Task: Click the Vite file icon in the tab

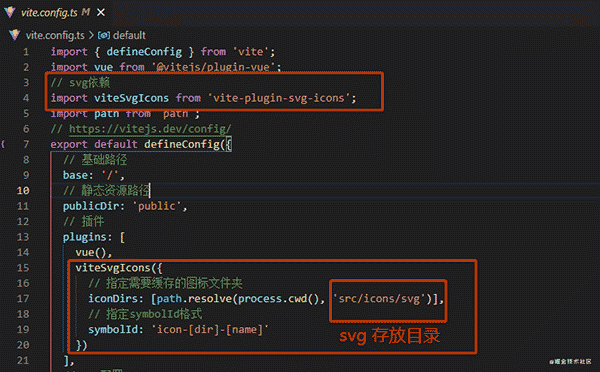Action: coord(10,12)
